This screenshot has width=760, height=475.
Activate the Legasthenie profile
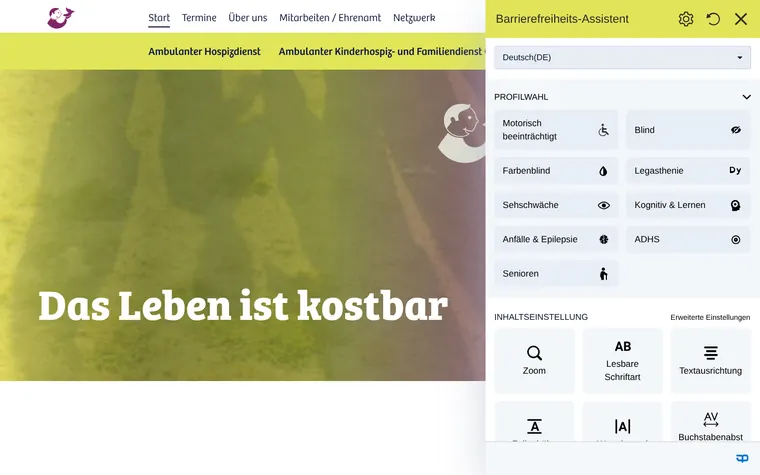pyautogui.click(x=688, y=171)
